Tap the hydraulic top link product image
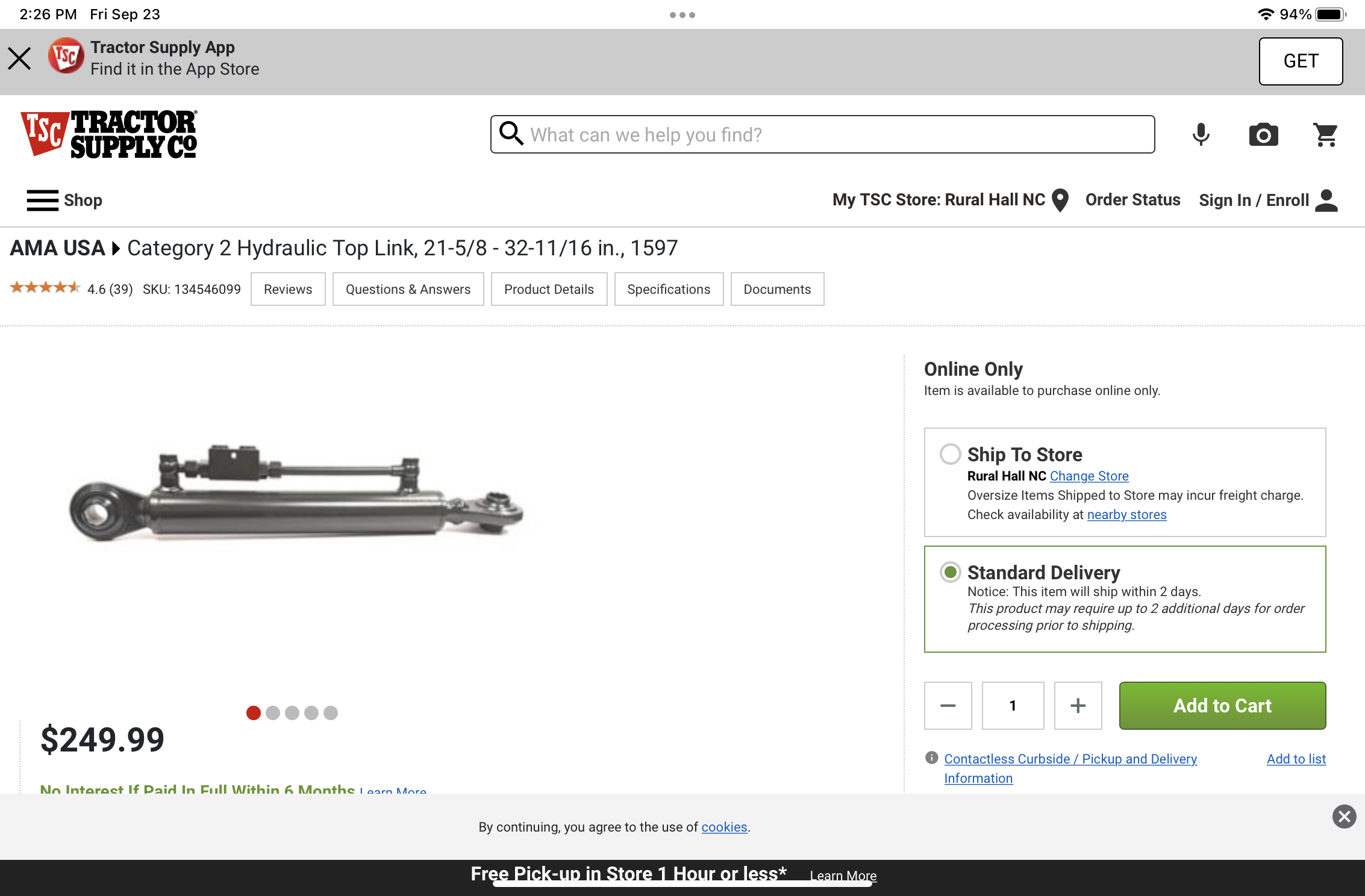 point(296,494)
